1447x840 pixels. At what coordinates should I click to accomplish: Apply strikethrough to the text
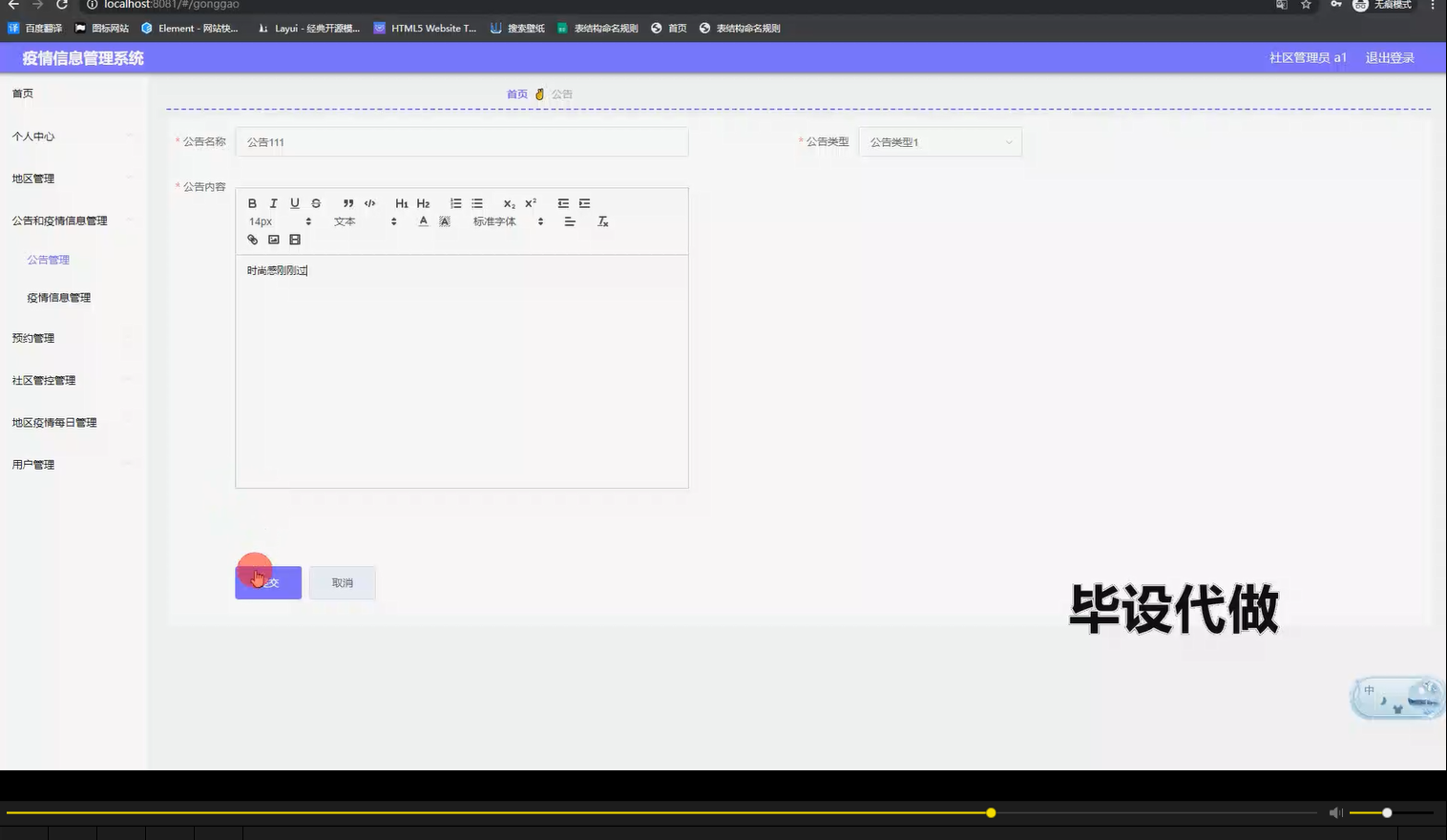[316, 202]
